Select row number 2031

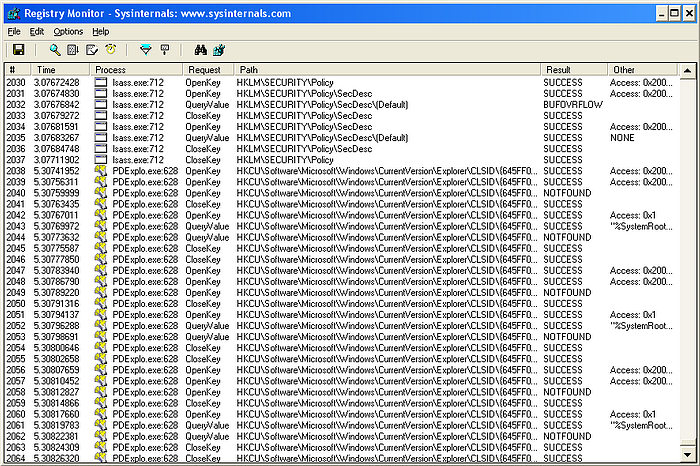pyautogui.click(x=16, y=93)
